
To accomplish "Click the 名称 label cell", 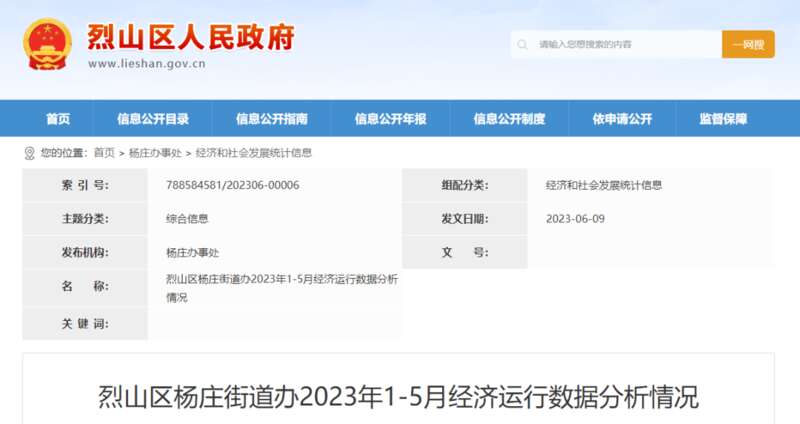I will click(85, 288).
